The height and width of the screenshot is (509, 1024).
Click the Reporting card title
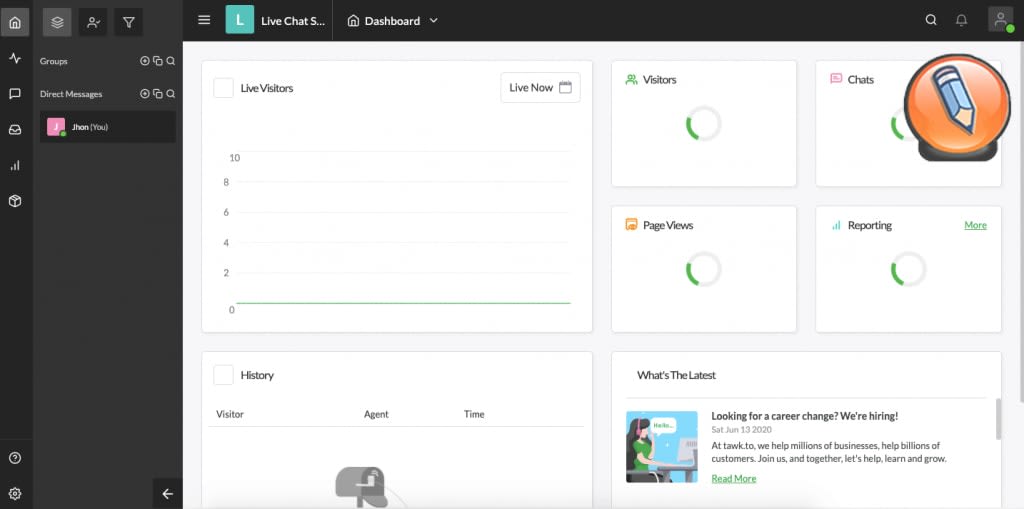(x=869, y=225)
